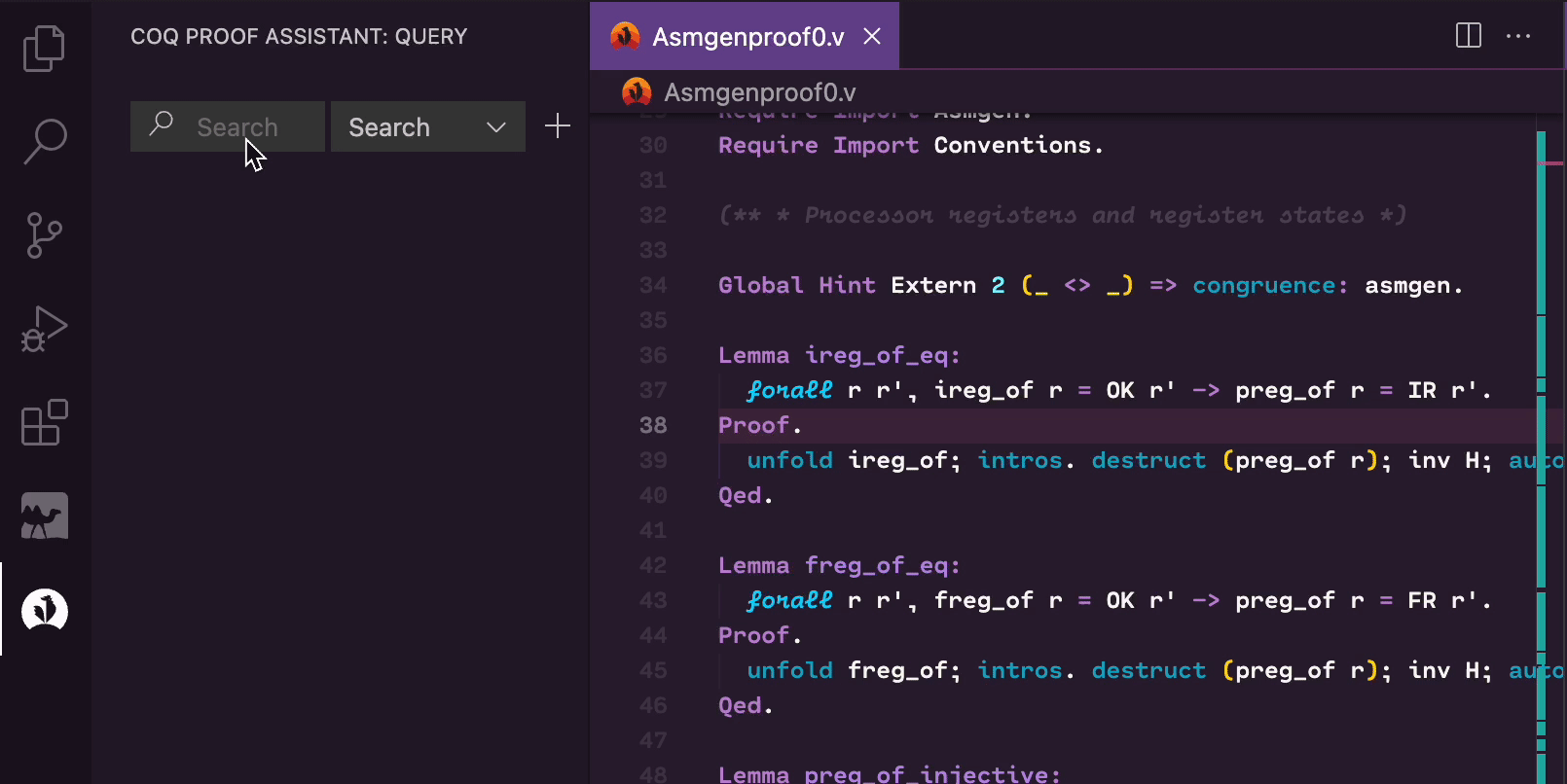Open the Extensions view
The width and height of the screenshot is (1567, 784).
click(44, 422)
